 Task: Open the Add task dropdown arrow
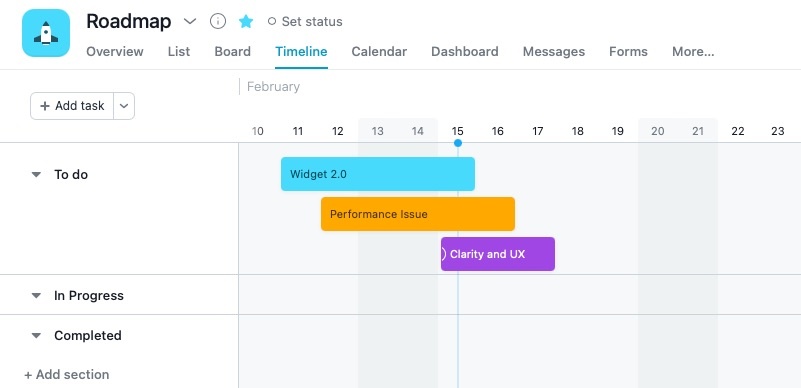point(124,106)
